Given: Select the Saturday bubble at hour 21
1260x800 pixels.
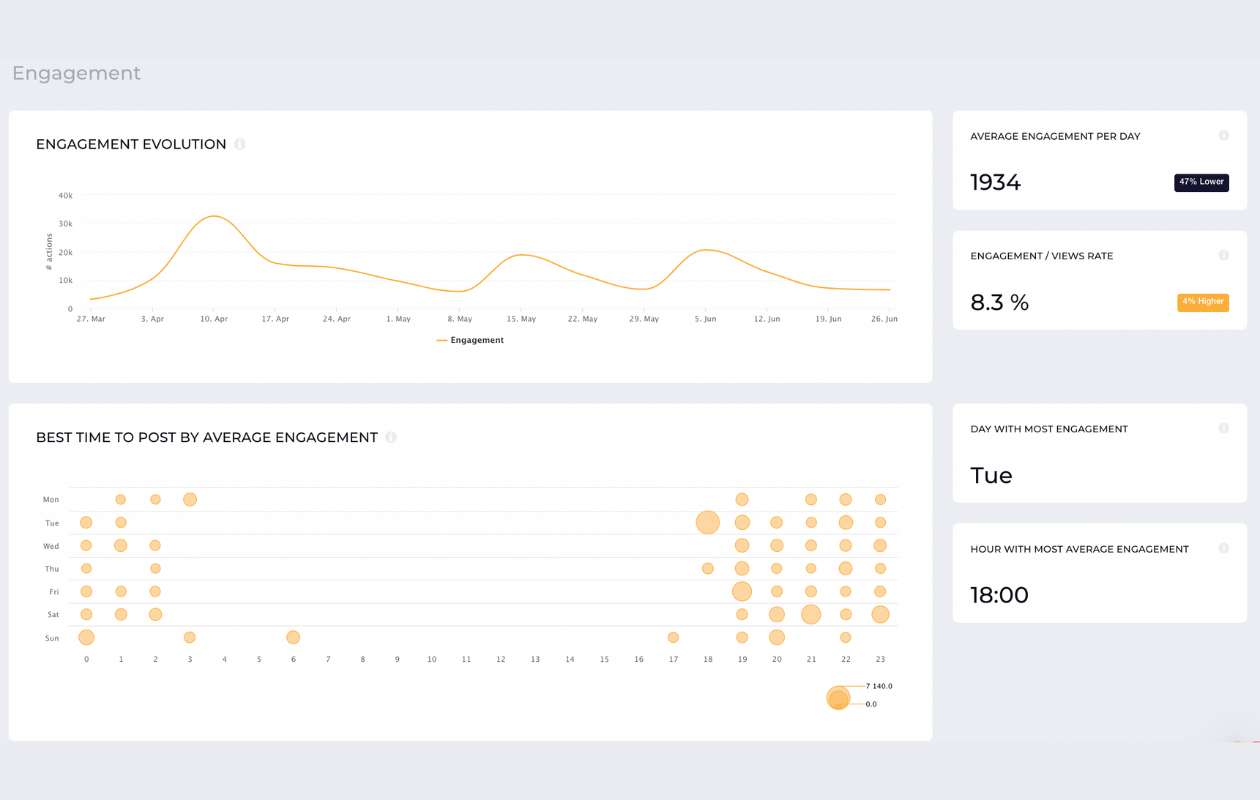Looking at the screenshot, I should [811, 614].
